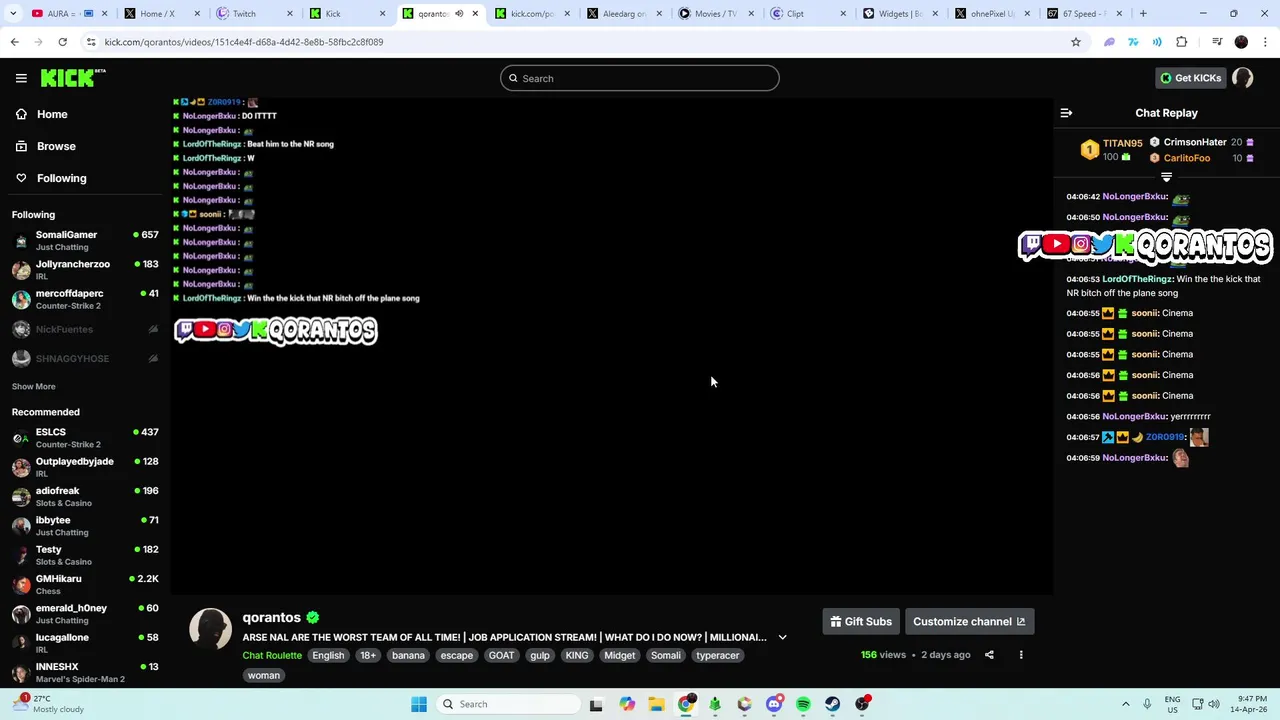Click the ZOR0919 username in chat replay
This screenshot has height=720, width=1280.
1165,437
